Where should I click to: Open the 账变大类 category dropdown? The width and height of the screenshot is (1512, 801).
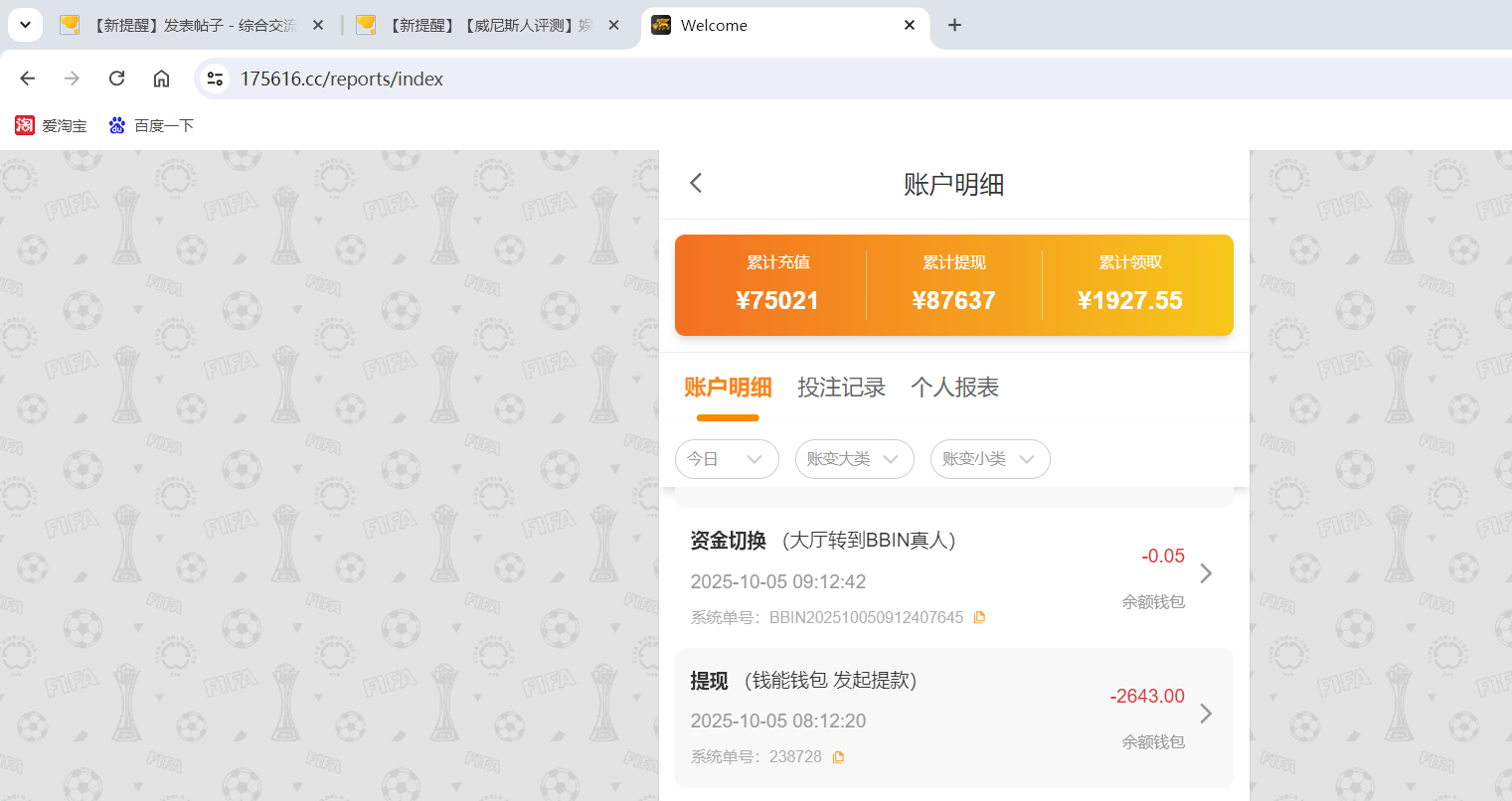coord(854,459)
